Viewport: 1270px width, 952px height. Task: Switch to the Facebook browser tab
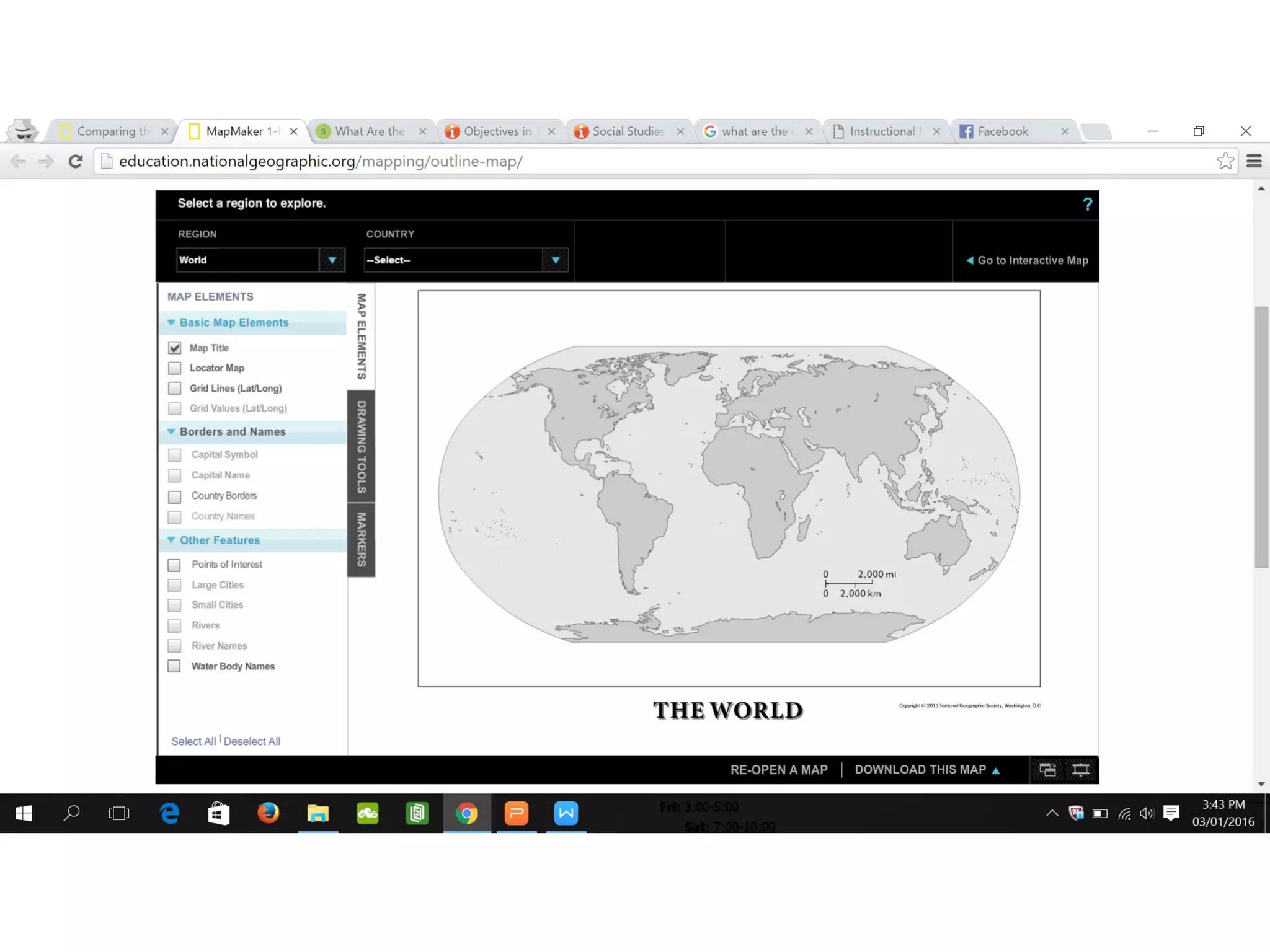(x=1003, y=131)
